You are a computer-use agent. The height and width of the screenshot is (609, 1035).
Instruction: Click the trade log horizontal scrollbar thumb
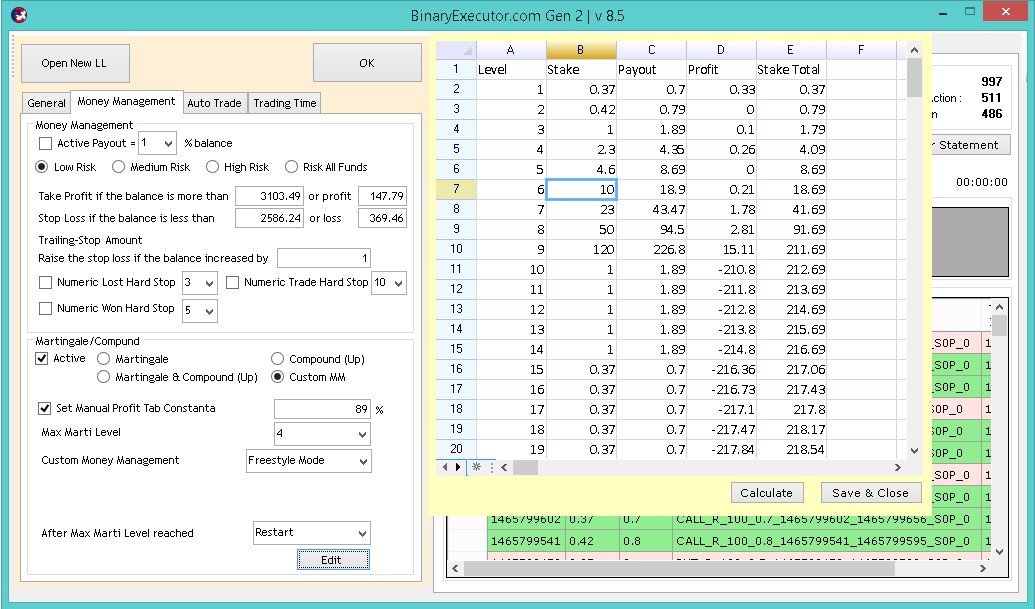(679, 568)
